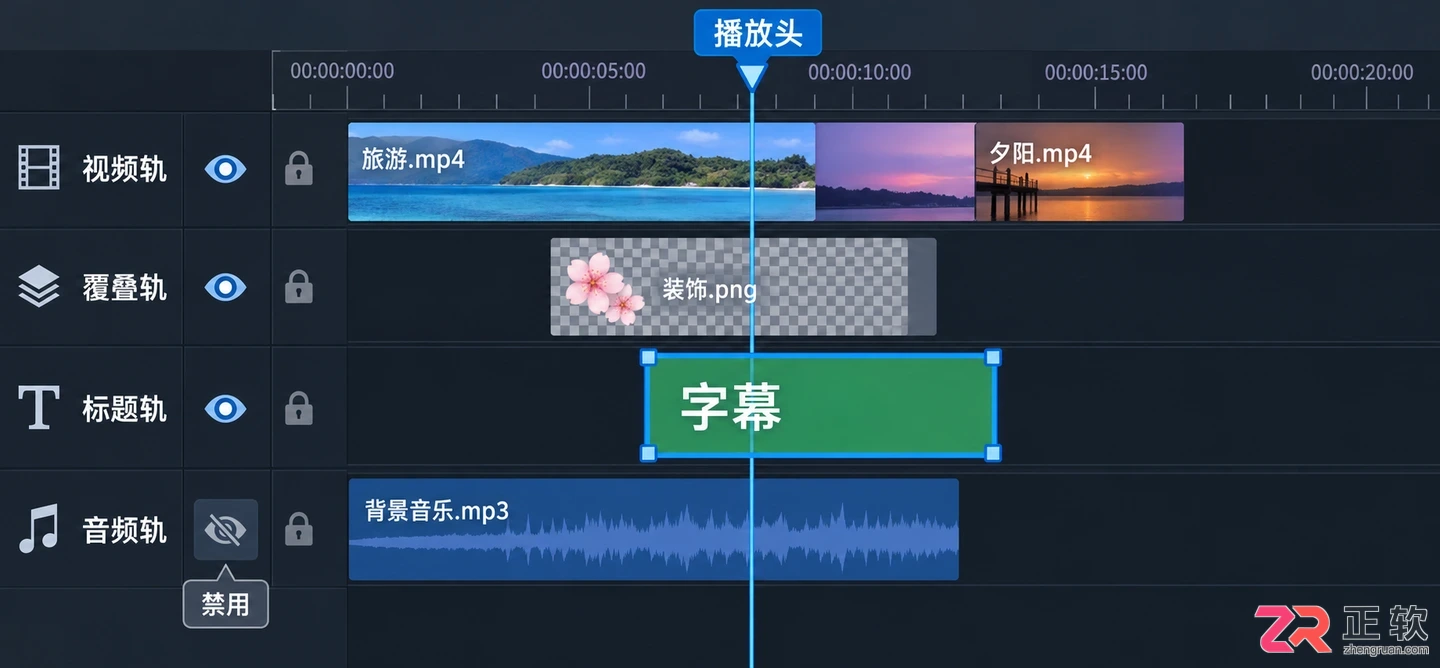The width and height of the screenshot is (1440, 668).
Task: Select the 背景音乐.mp3 audio clip
Action: (x=653, y=529)
